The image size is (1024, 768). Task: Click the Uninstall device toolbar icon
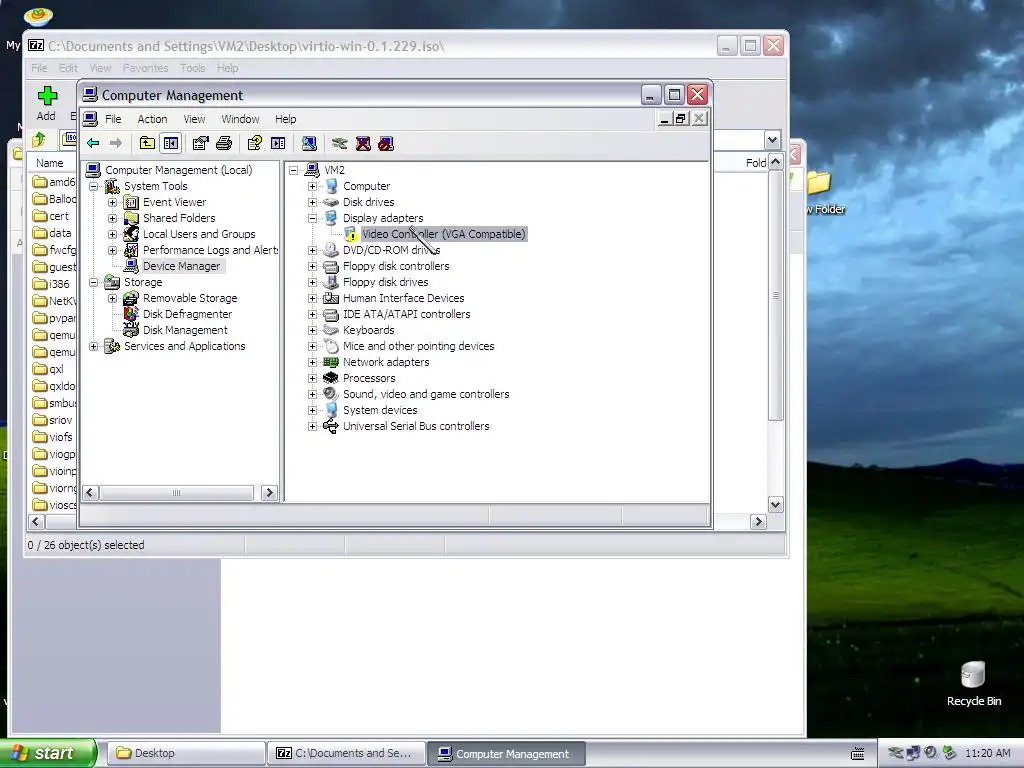click(x=363, y=144)
